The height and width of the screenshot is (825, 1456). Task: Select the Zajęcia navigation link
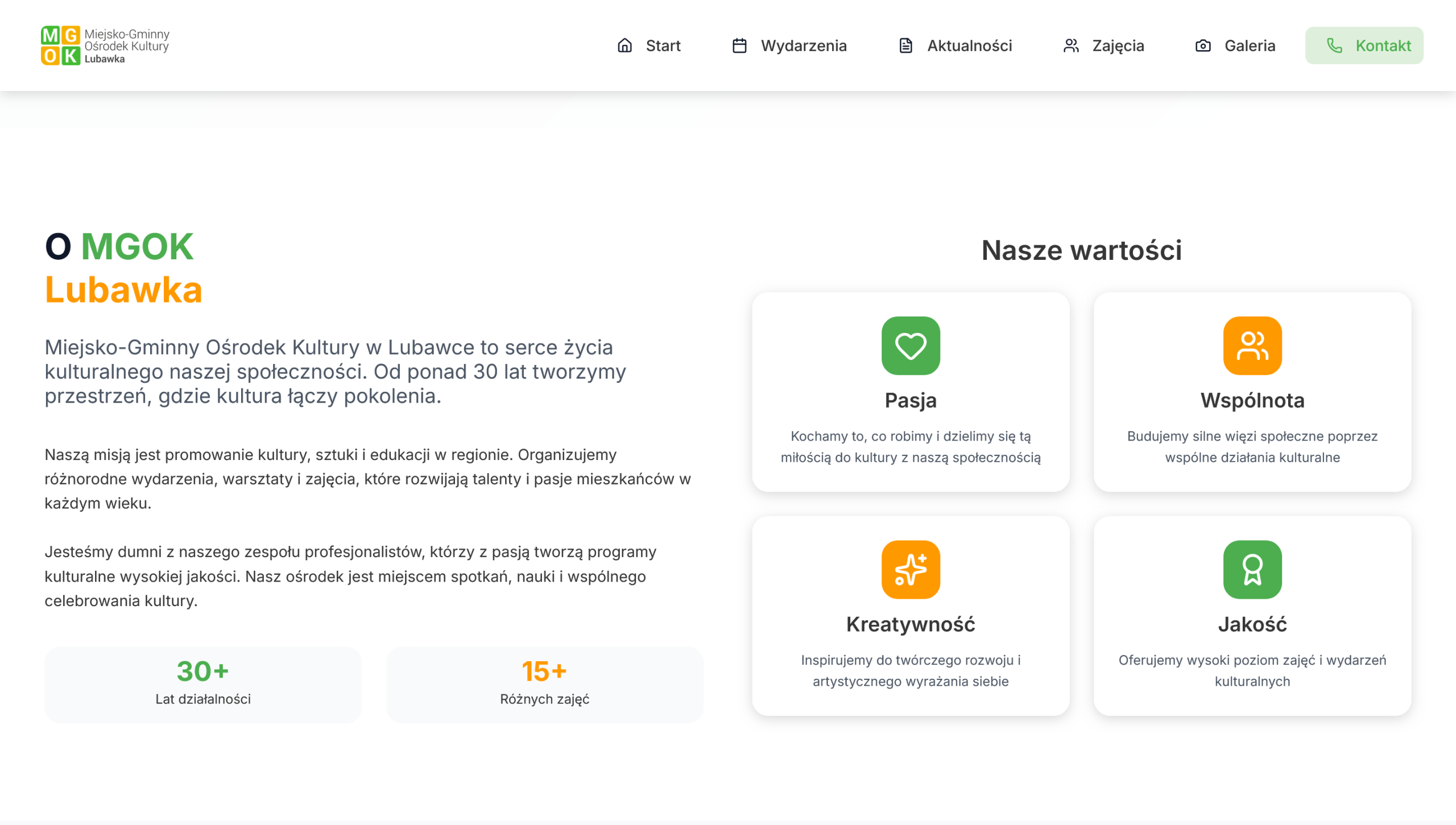1118,45
